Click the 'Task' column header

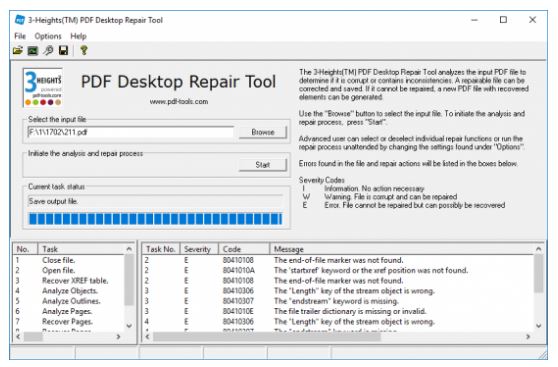click(x=81, y=249)
